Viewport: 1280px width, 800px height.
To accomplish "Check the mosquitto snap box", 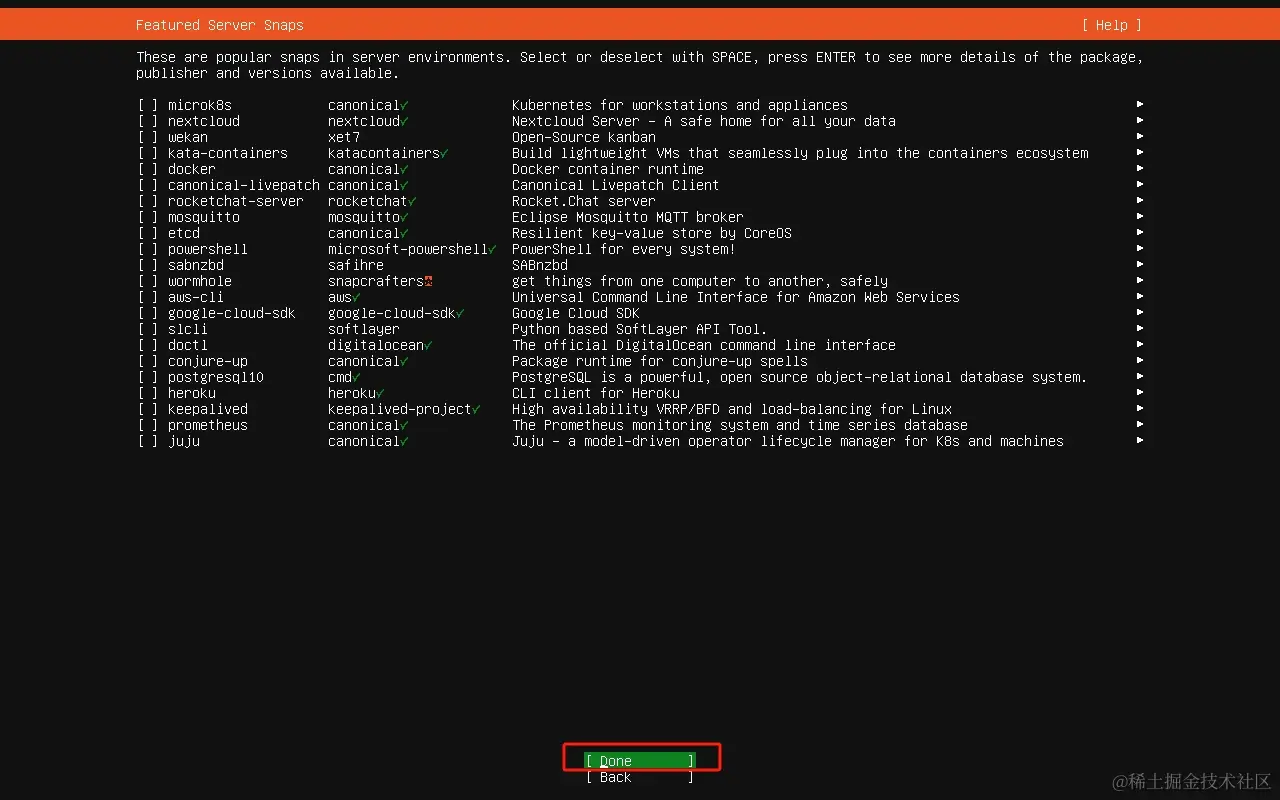I will pyautogui.click(x=148, y=217).
